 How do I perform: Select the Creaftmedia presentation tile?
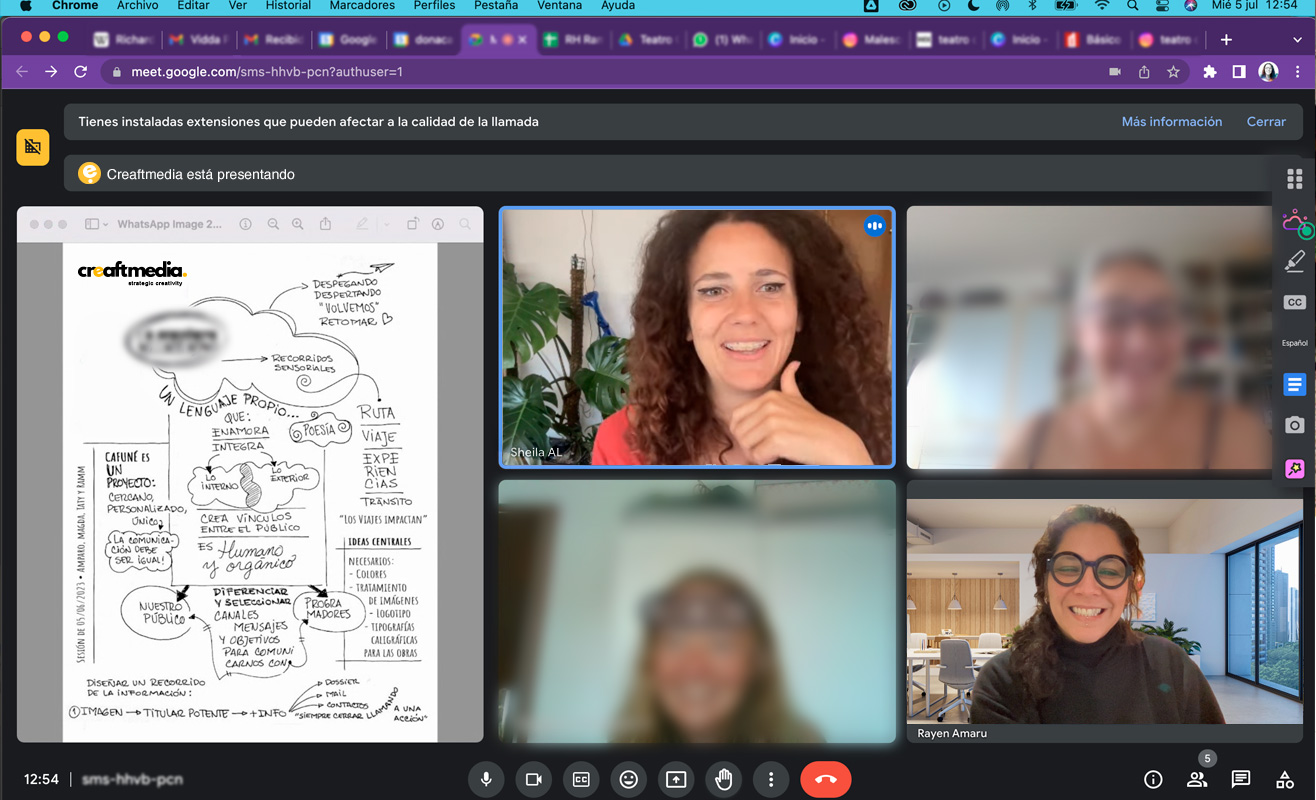250,474
